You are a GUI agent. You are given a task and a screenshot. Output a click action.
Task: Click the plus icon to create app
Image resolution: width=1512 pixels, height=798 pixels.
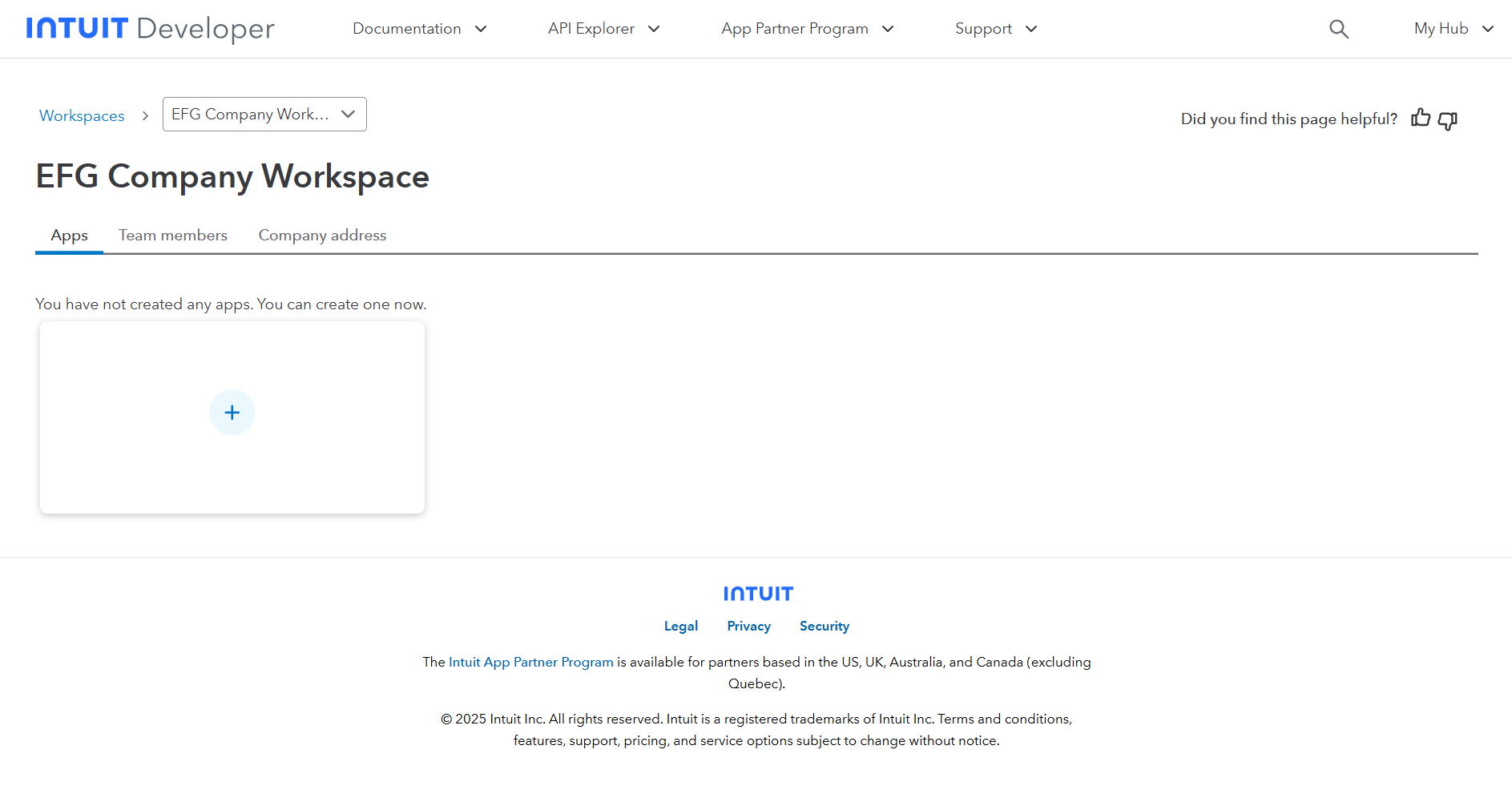[x=232, y=413]
